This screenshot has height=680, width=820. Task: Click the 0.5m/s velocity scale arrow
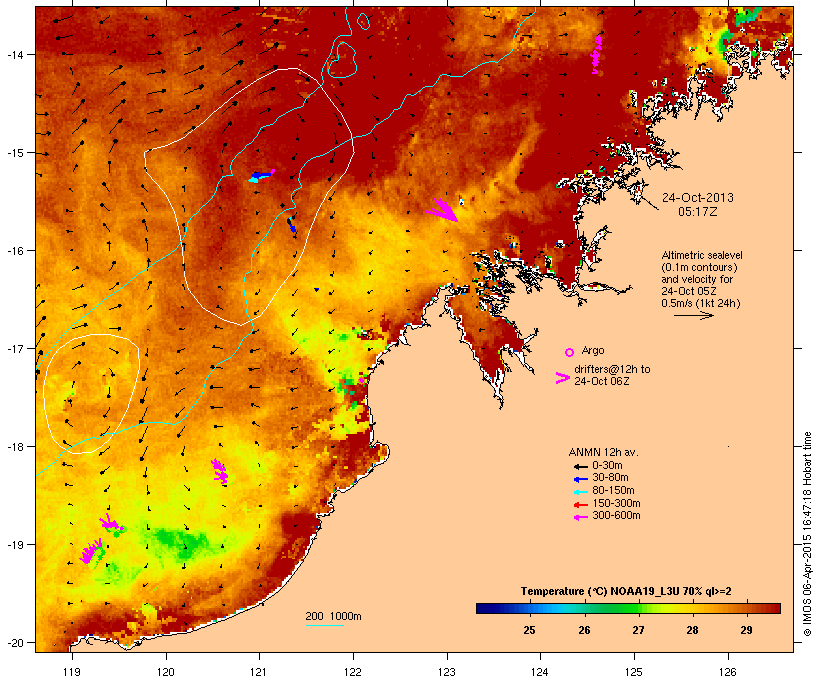(693, 315)
